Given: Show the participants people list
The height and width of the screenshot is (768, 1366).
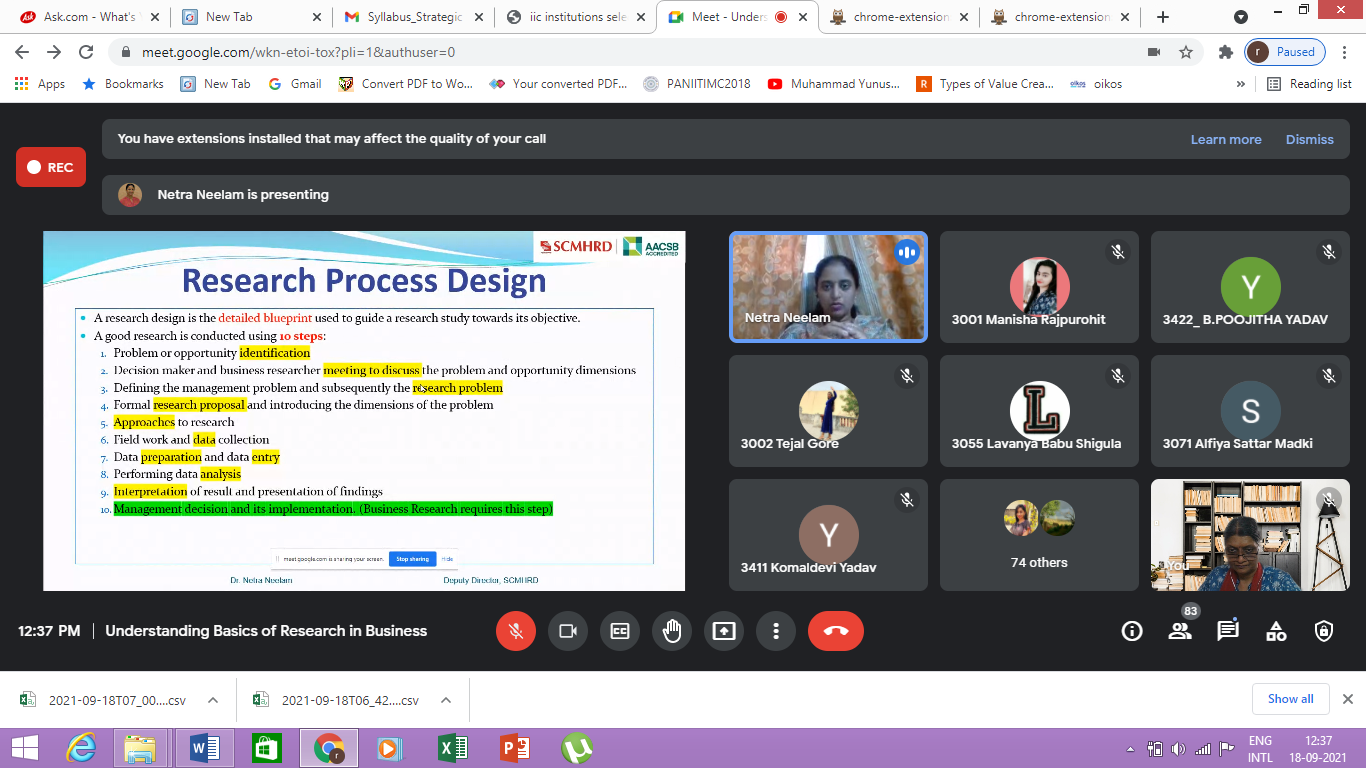Looking at the screenshot, I should point(1180,631).
